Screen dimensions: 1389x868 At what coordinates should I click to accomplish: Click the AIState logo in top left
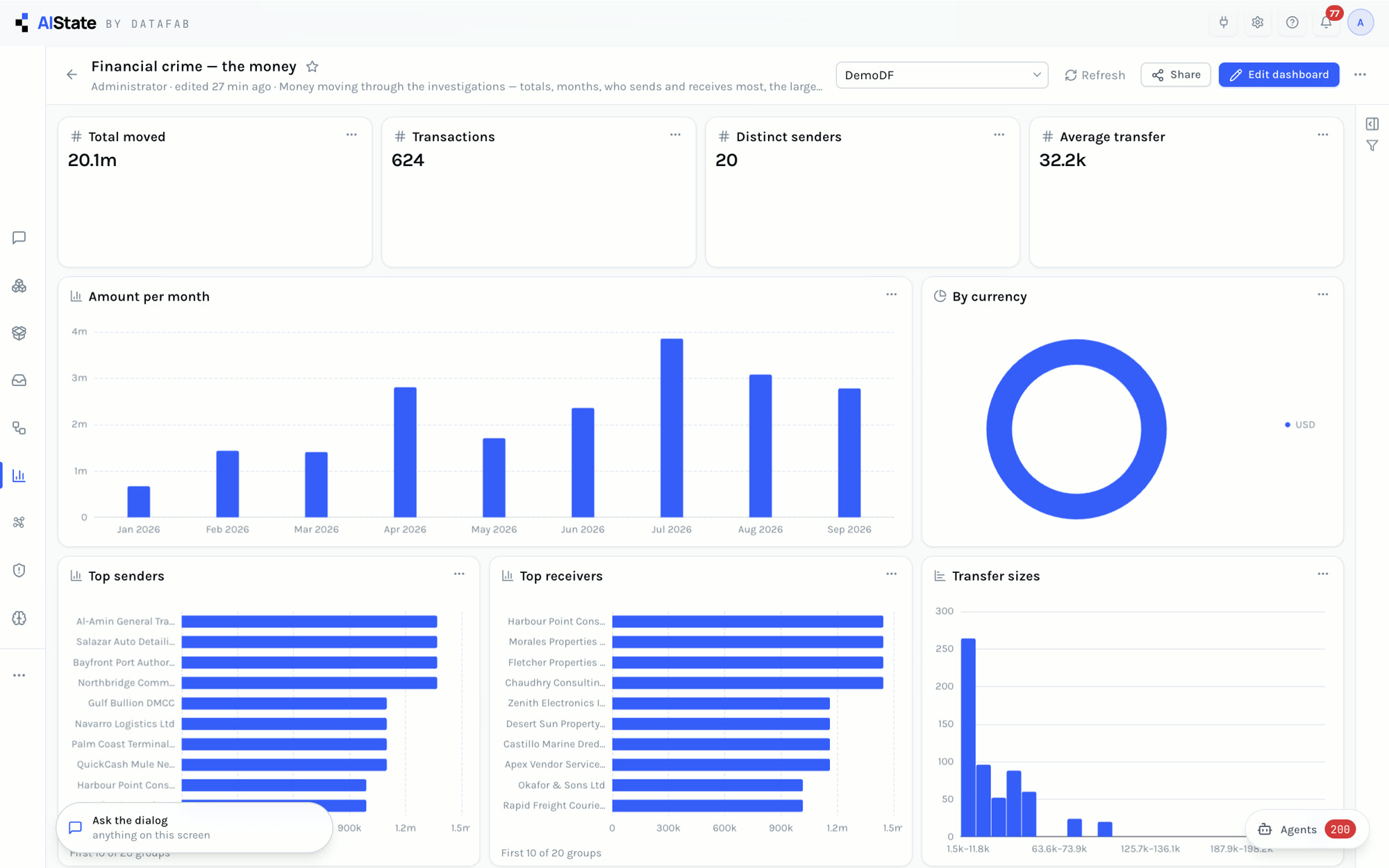[x=56, y=23]
